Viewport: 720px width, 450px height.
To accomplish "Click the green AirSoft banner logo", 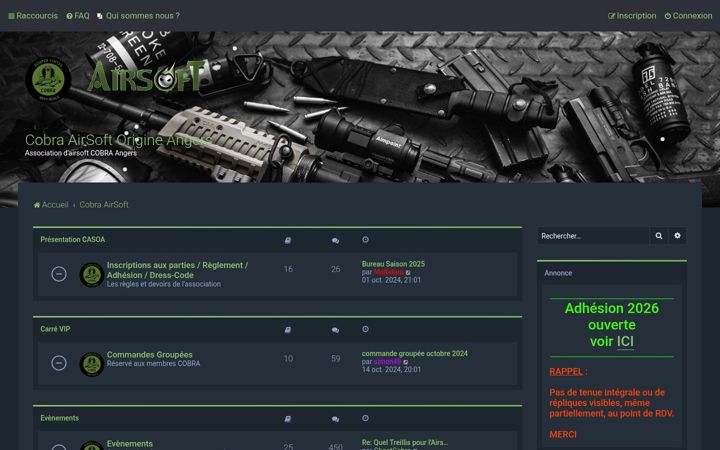I will click(x=146, y=76).
